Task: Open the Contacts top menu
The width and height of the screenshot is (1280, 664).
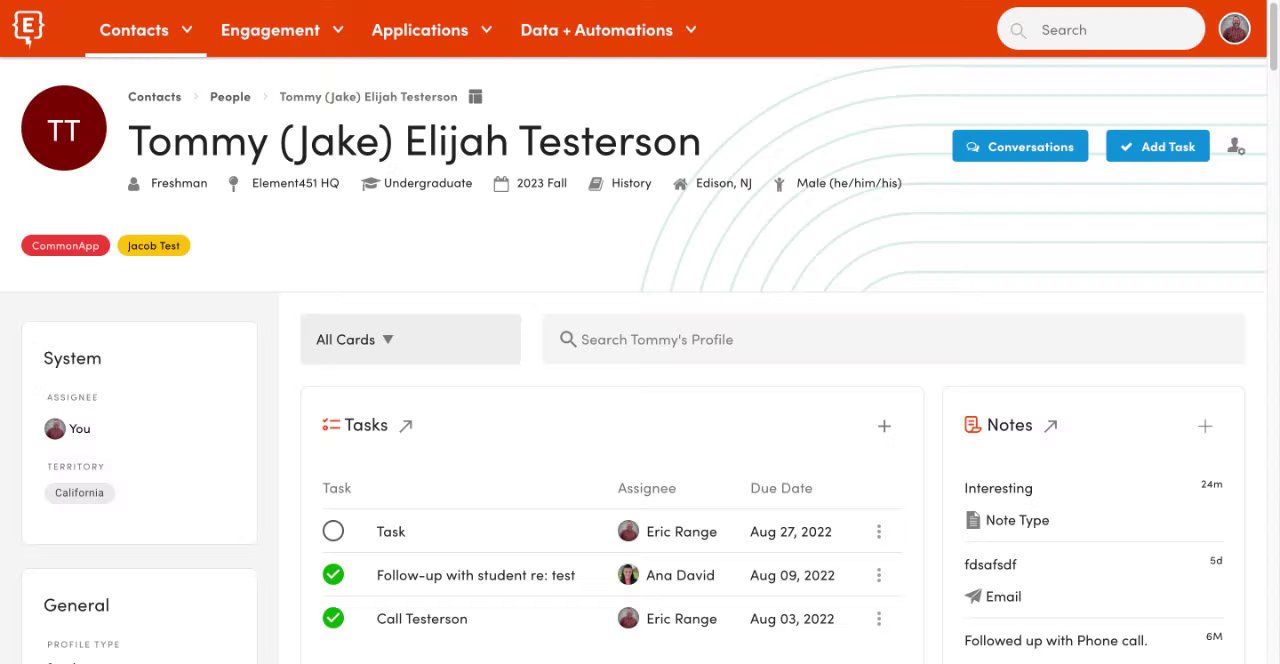Action: click(x=134, y=30)
